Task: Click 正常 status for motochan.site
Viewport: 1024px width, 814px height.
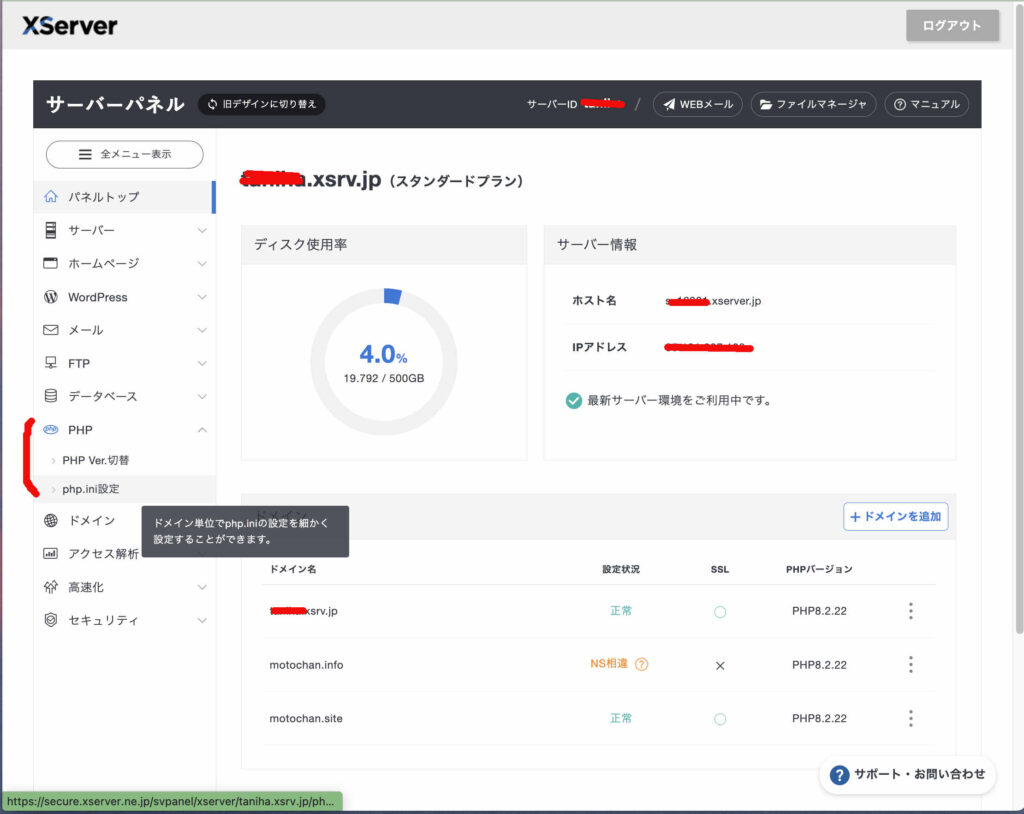Action: click(620, 718)
